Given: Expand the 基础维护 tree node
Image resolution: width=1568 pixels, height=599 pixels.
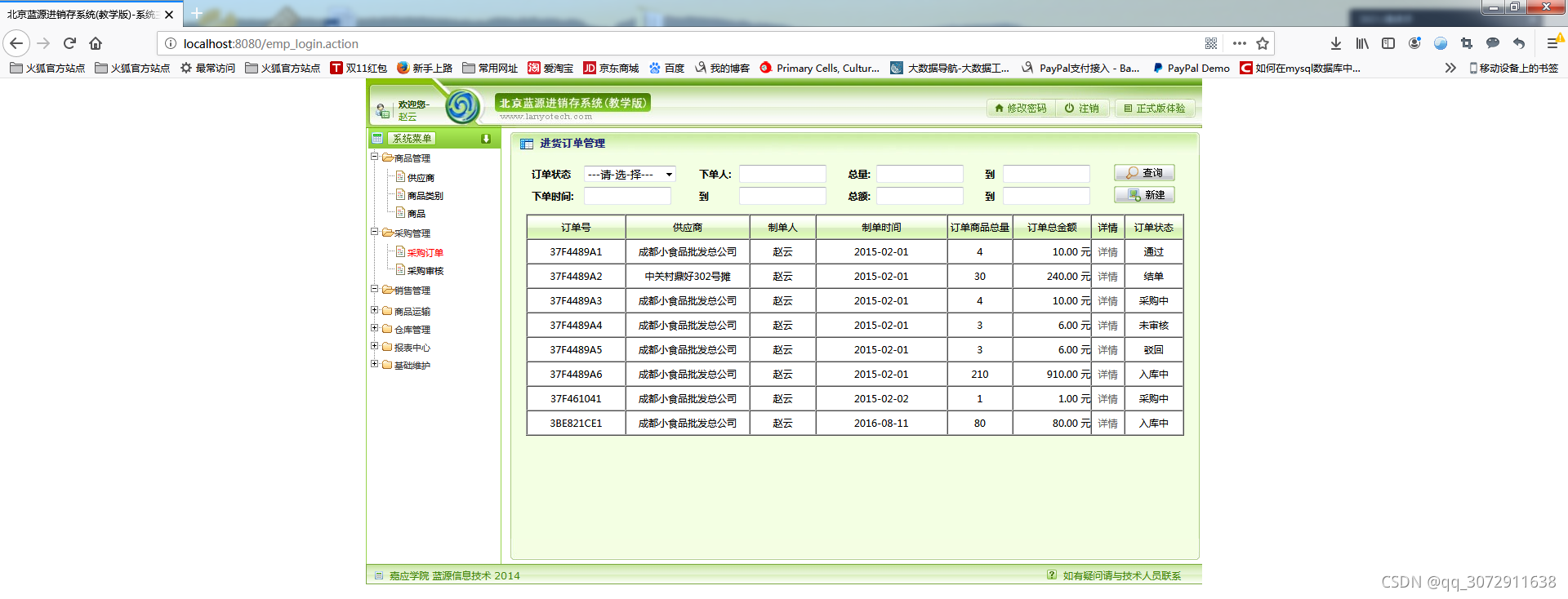Looking at the screenshot, I should click(375, 364).
